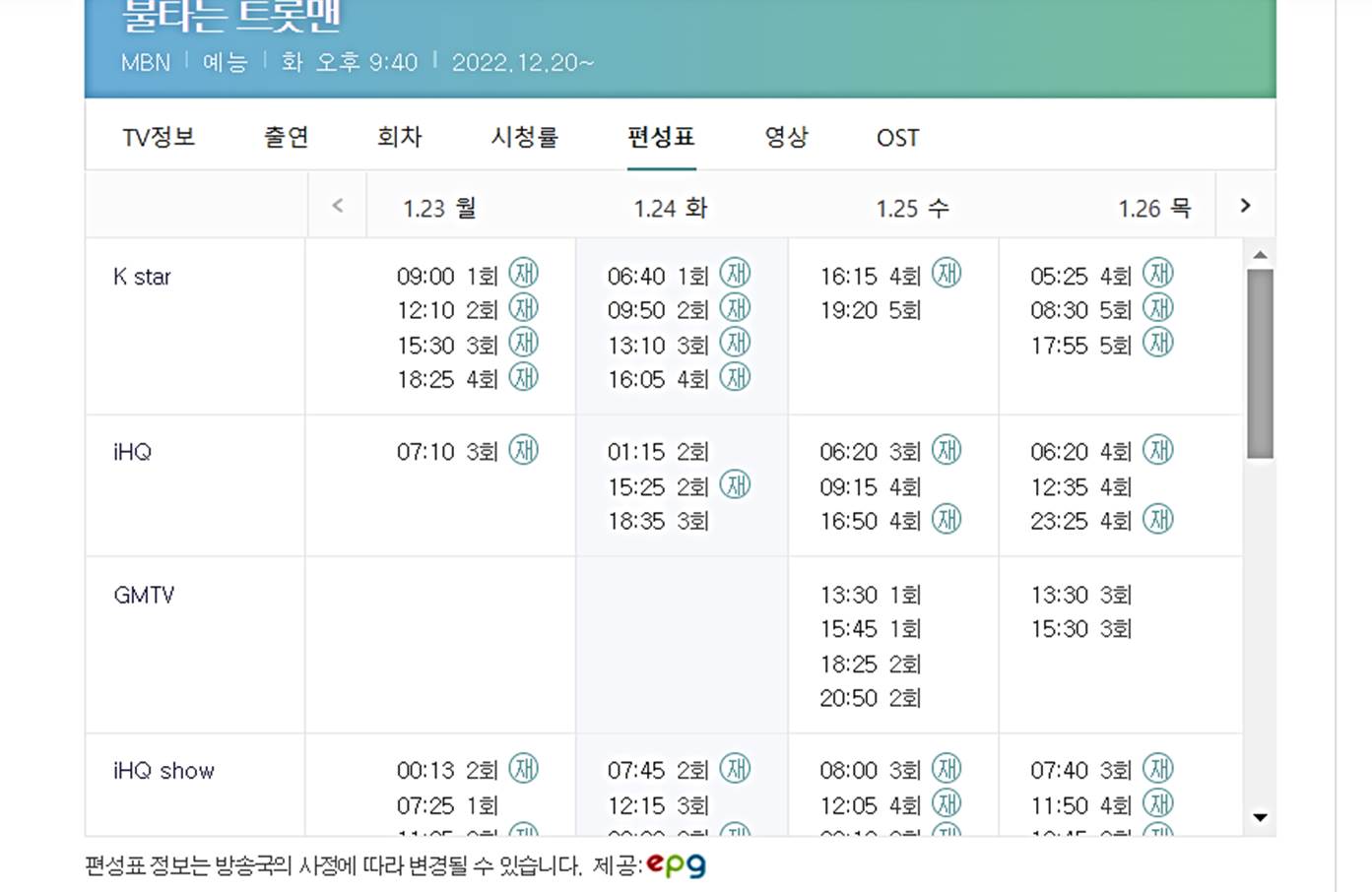This screenshot has width=1372, height=892.
Task: Click the rerun icon beside iHQ show 08:00 3회
Action: 947,769
